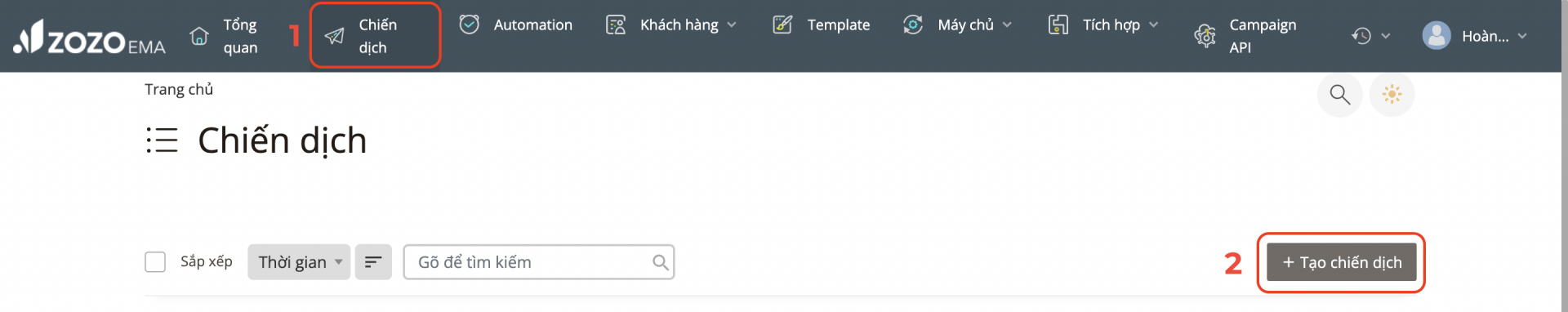Click the ZOZO EMA logo

coord(89,37)
